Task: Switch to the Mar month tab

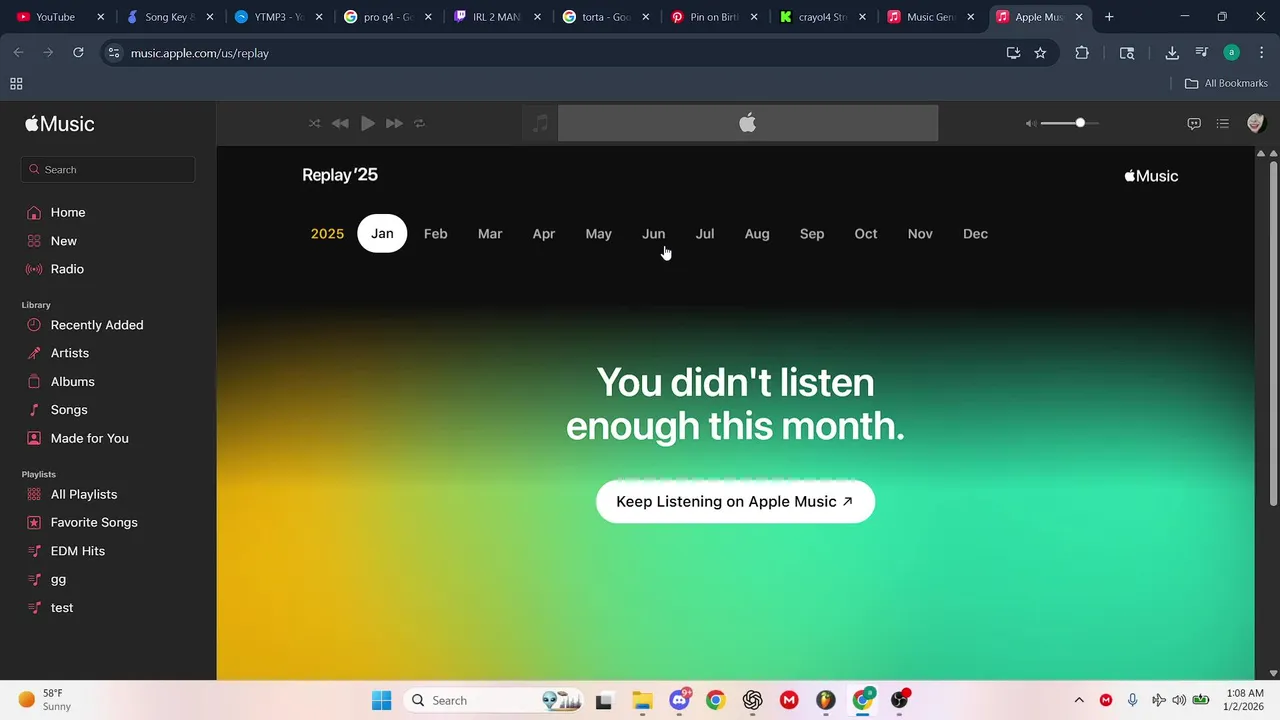Action: pos(490,233)
